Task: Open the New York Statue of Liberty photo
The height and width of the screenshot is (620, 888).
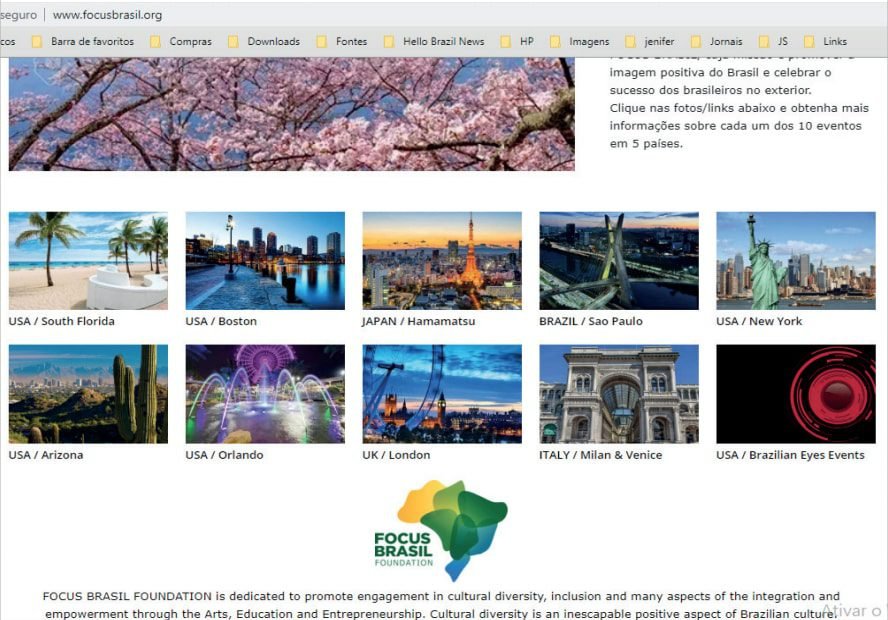Action: point(796,260)
